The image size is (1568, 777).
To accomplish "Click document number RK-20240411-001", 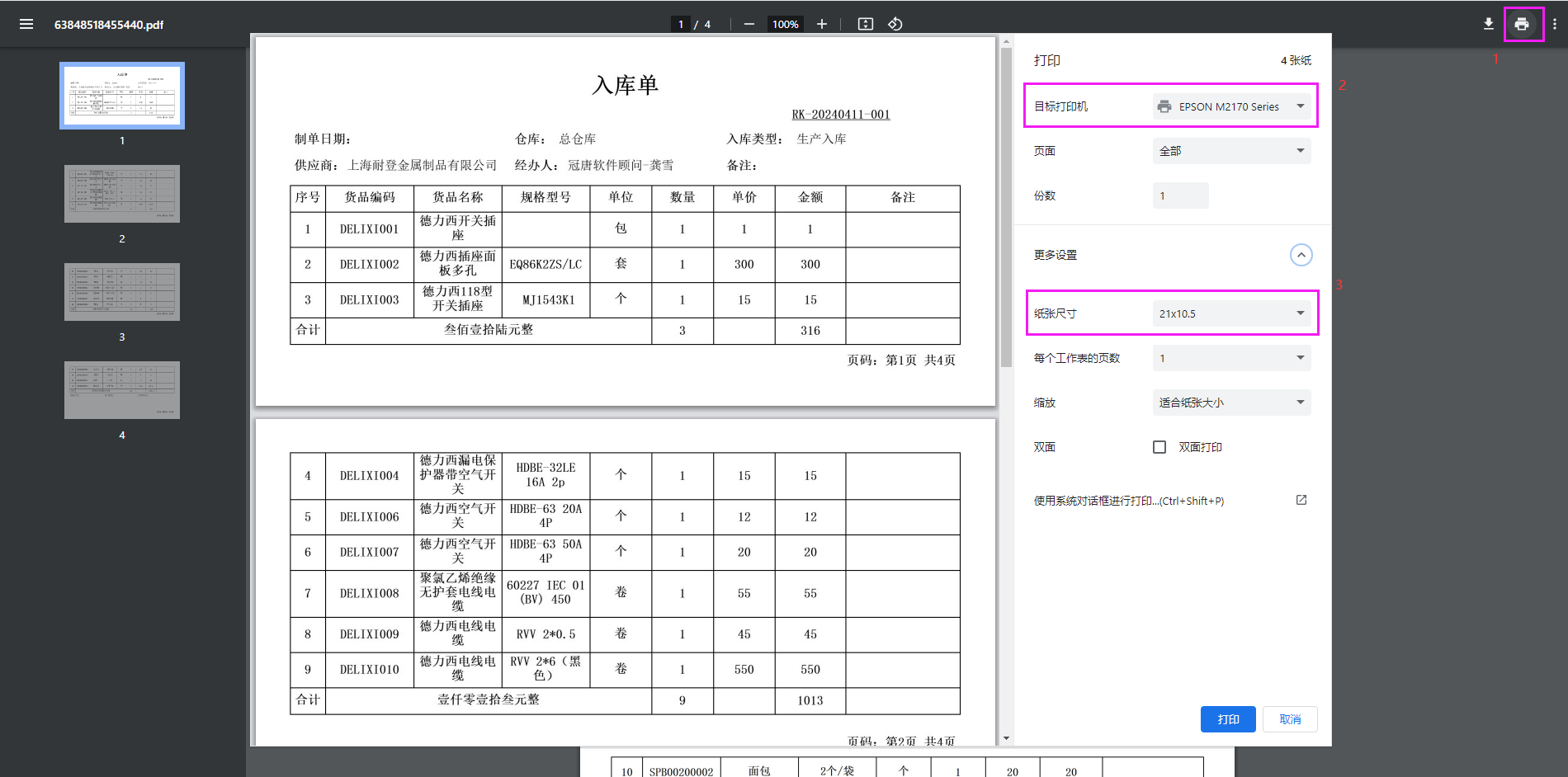I will point(841,115).
